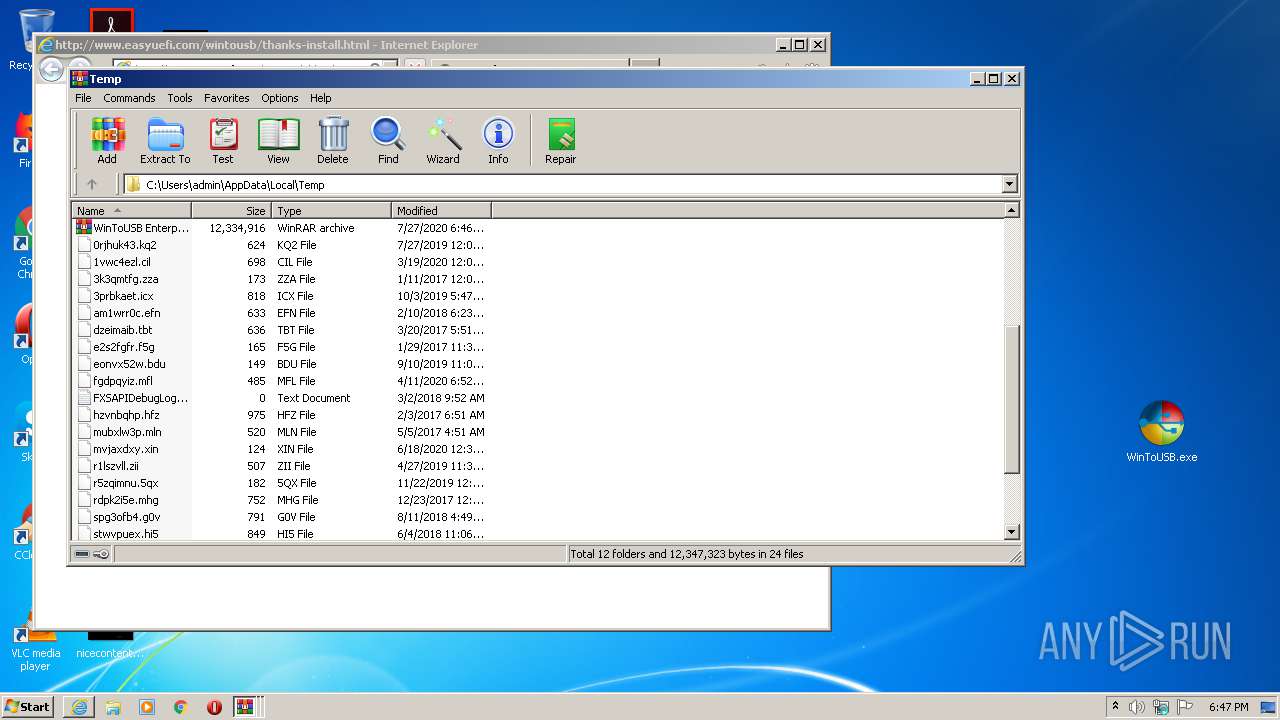Click the Opera taskbar icon
The width and height of the screenshot is (1280, 720).
pyautogui.click(x=214, y=707)
